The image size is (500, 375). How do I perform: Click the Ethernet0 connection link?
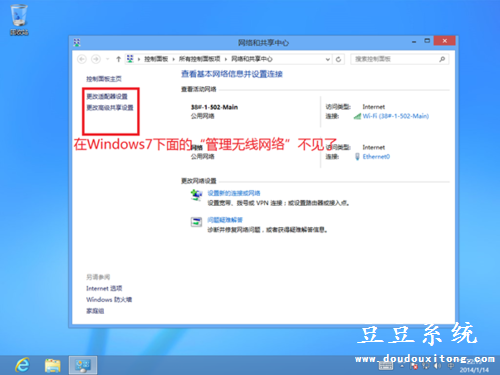pos(376,156)
